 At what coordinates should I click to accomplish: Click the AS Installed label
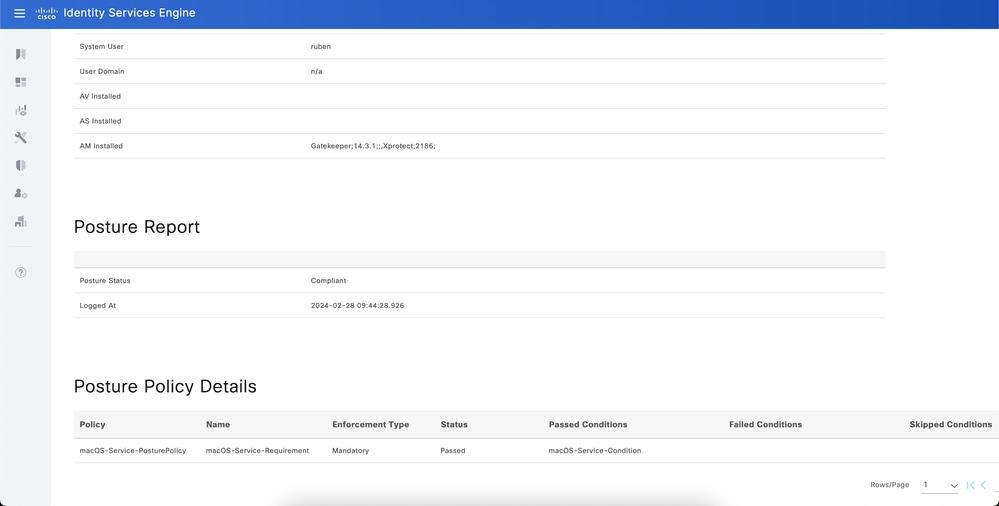coord(100,121)
